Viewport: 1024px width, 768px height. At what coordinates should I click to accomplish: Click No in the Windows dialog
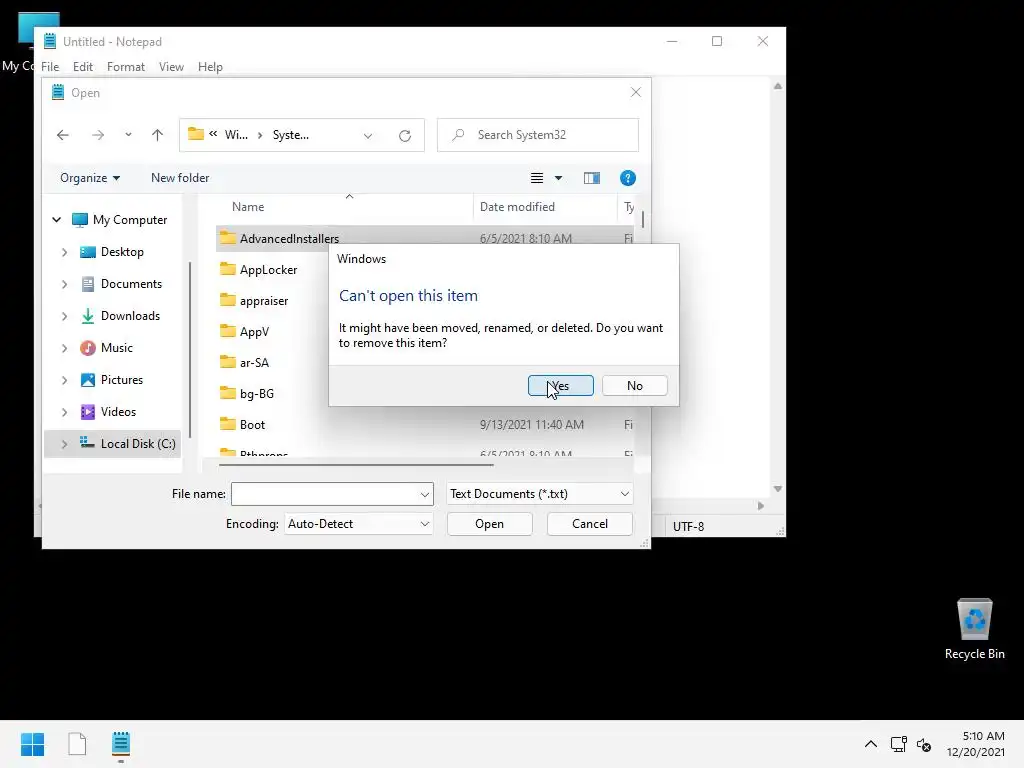coord(634,385)
